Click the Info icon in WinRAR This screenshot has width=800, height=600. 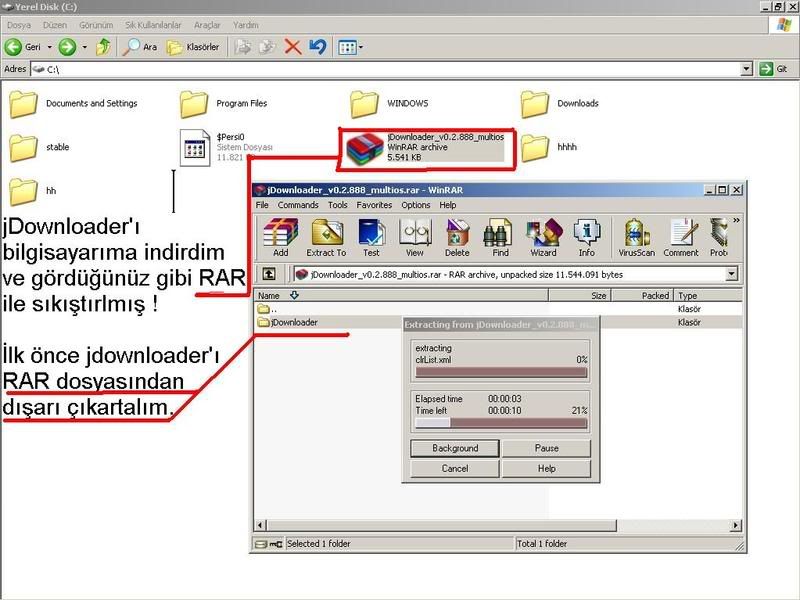pyautogui.click(x=586, y=237)
